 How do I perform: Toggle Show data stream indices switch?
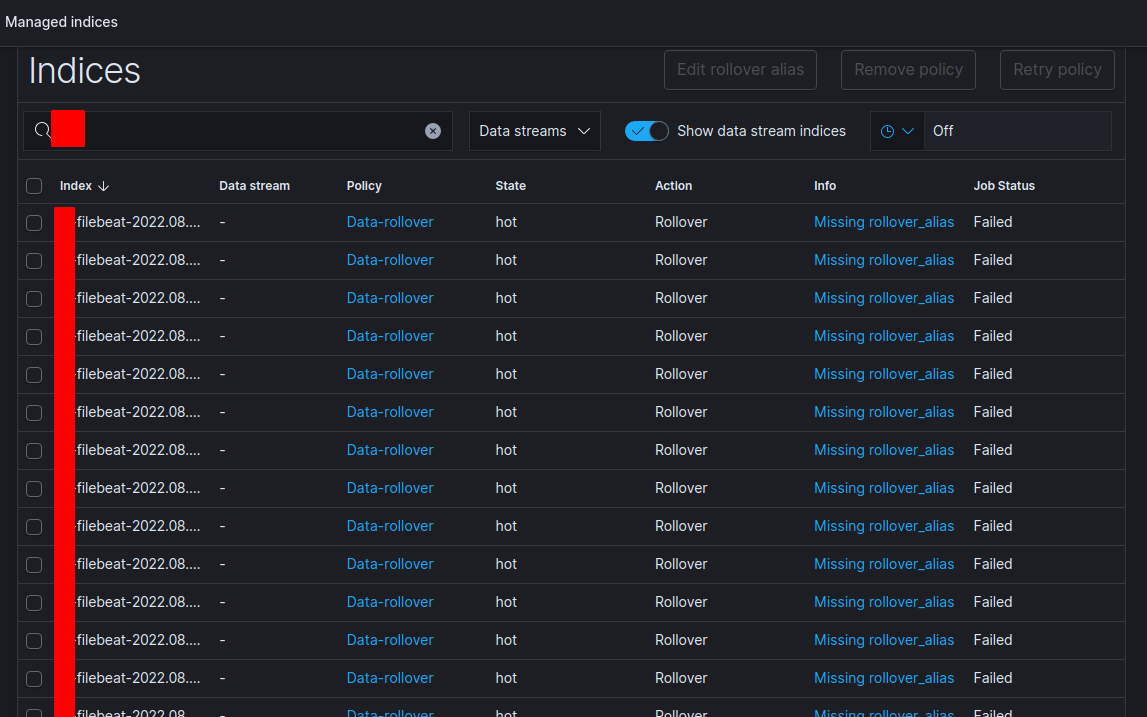click(x=647, y=131)
